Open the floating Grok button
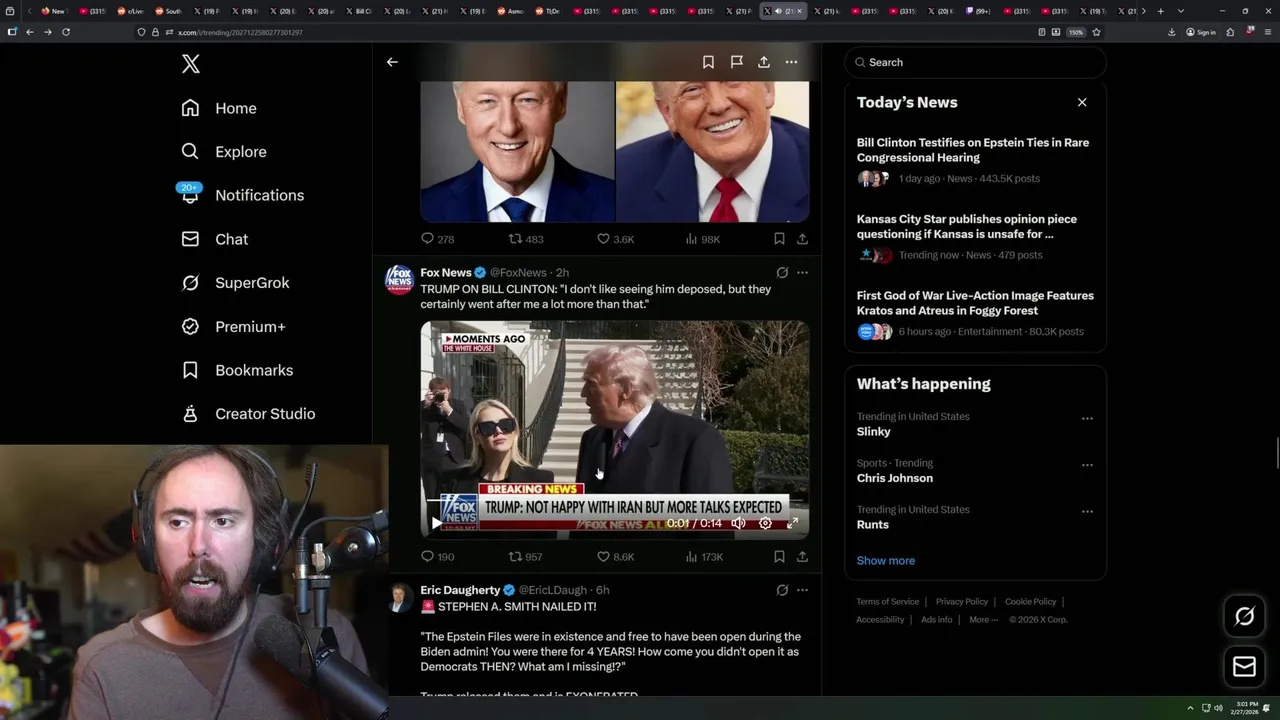 (x=1244, y=617)
